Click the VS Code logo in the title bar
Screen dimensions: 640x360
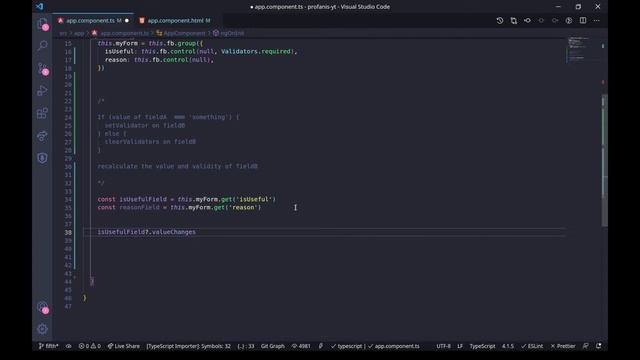(x=40, y=7)
